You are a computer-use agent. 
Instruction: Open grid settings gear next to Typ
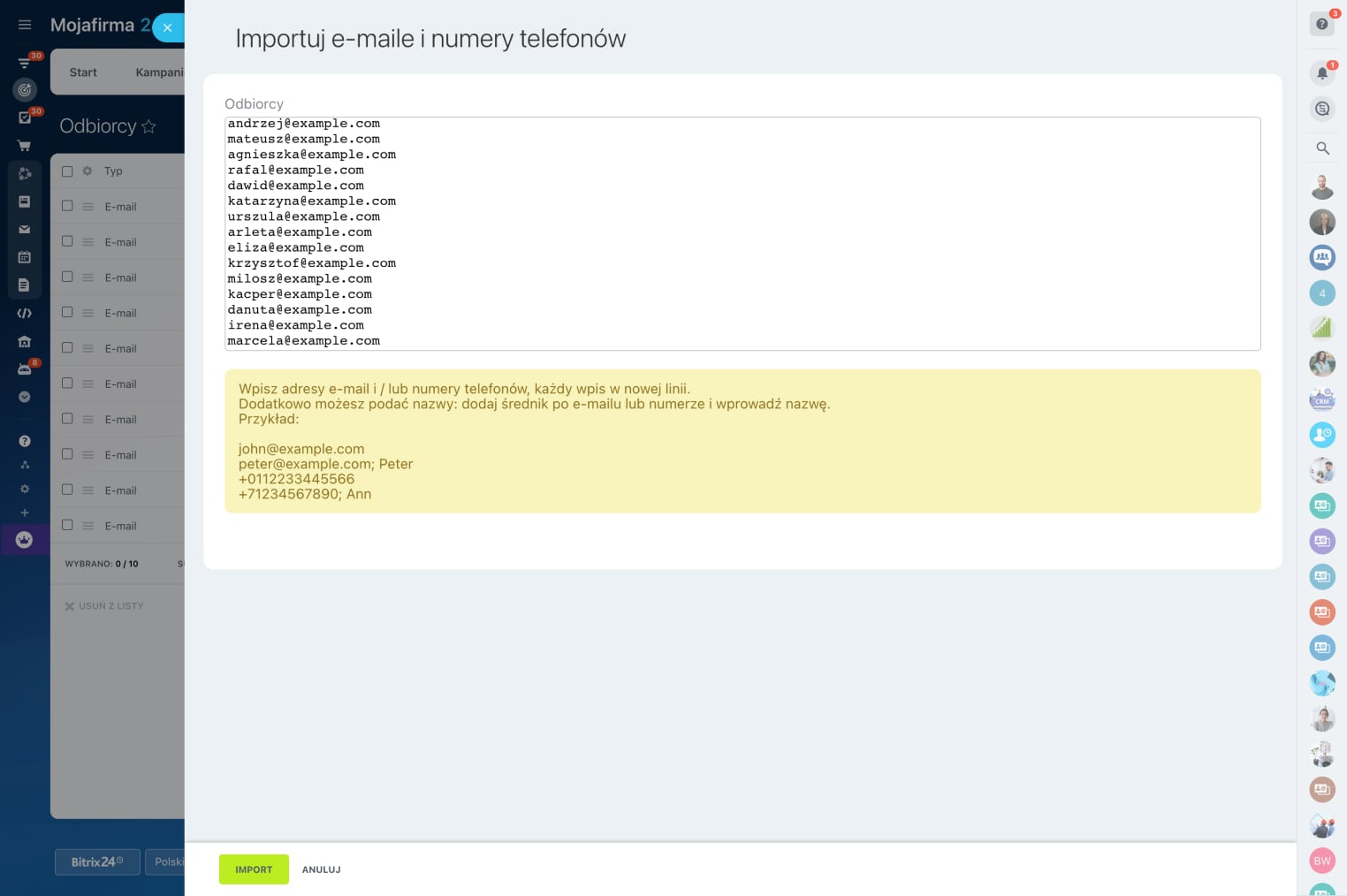click(88, 171)
